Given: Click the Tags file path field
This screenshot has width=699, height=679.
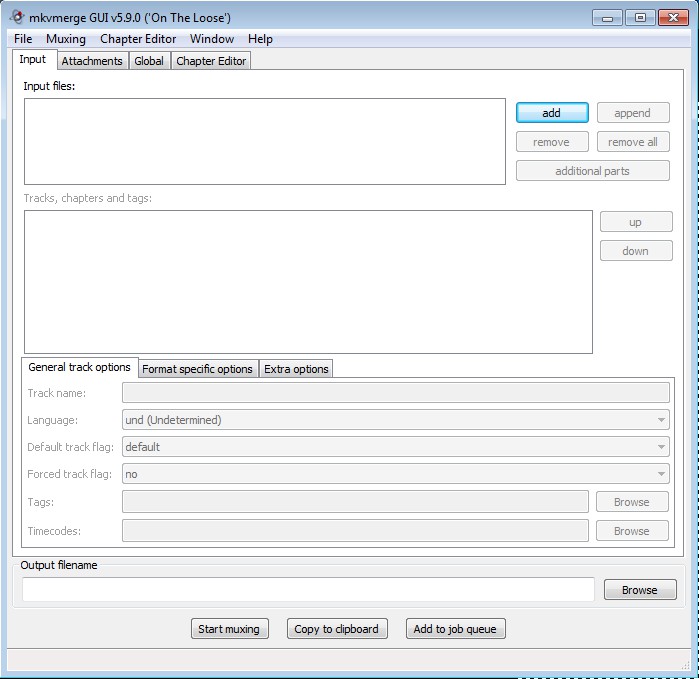Looking at the screenshot, I should [x=355, y=502].
